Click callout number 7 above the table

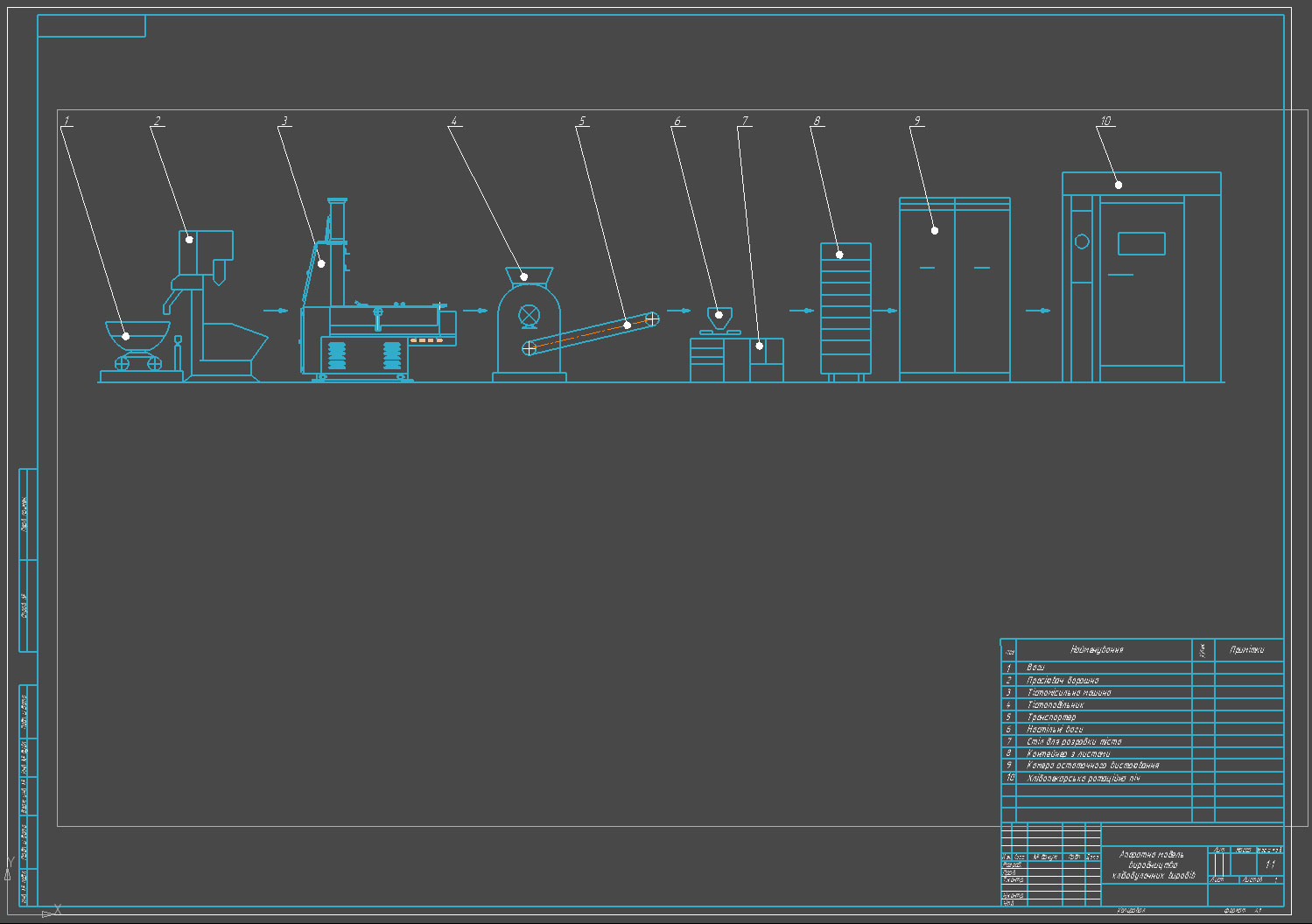coord(745,122)
